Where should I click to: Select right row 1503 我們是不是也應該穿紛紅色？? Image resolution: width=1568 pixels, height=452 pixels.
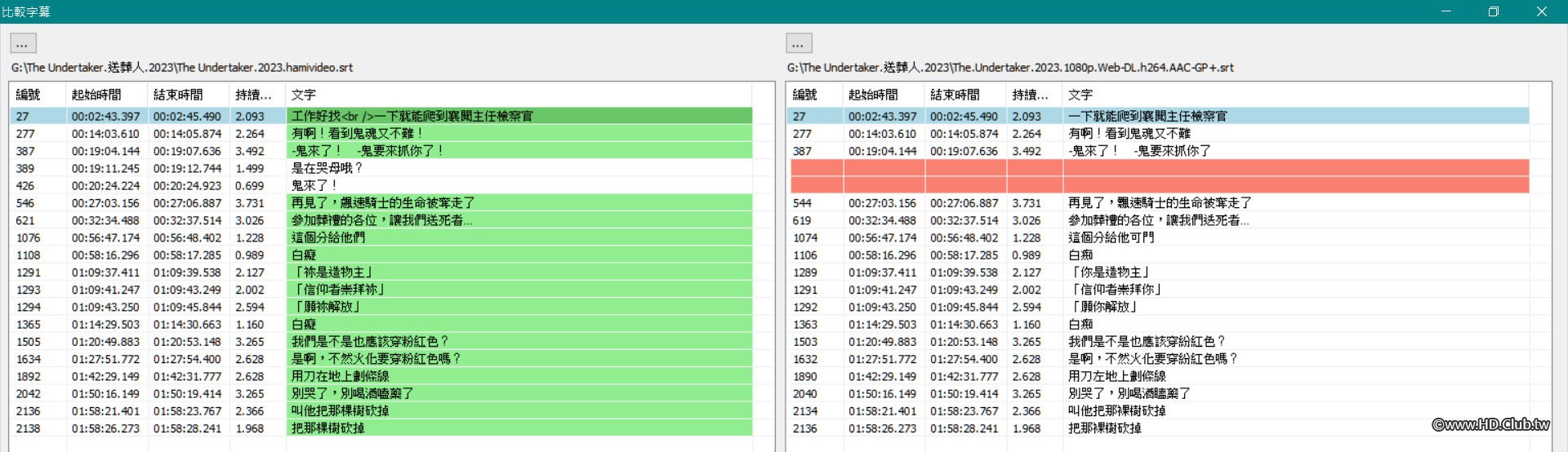coord(1147,342)
